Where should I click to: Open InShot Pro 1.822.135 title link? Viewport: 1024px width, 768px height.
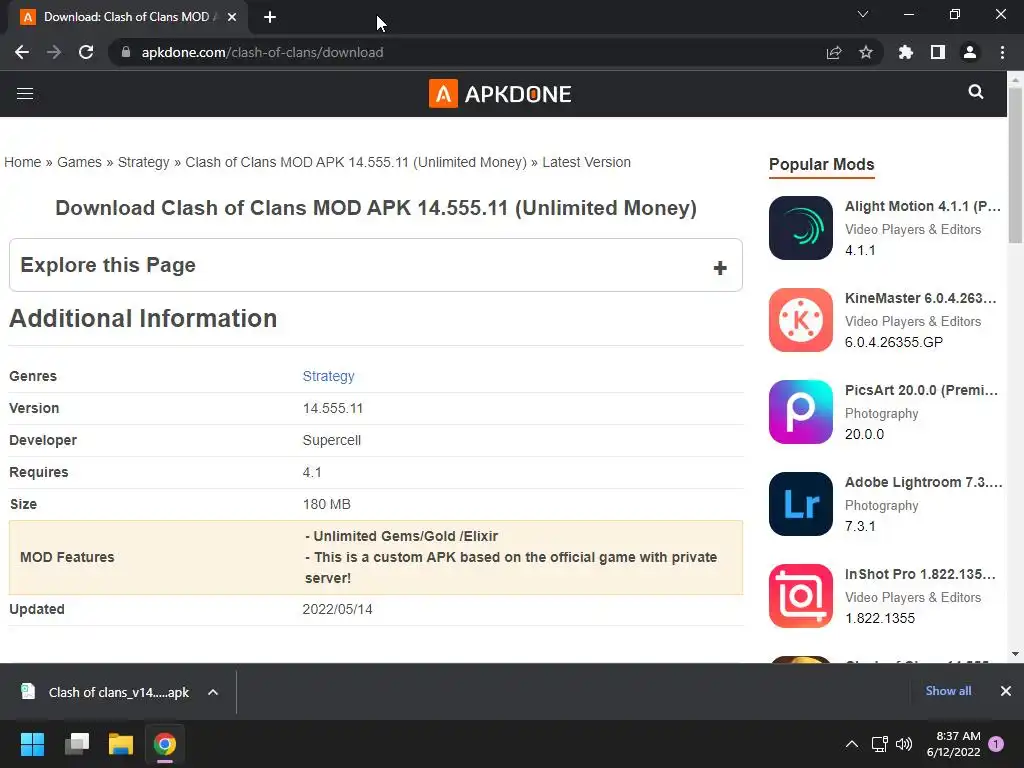point(920,575)
